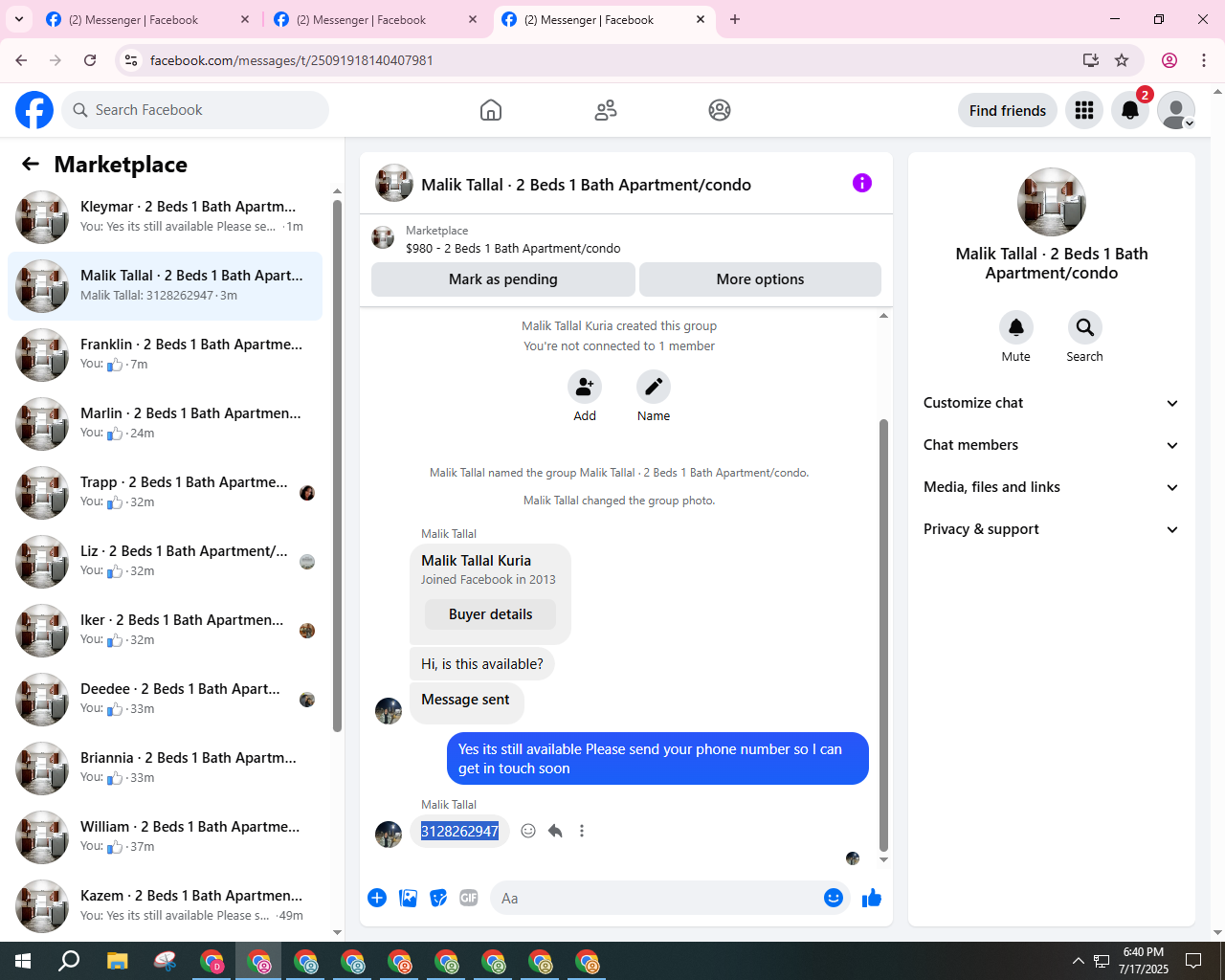The image size is (1225, 980).
Task: Reload the page in browser
Action: pos(90,60)
